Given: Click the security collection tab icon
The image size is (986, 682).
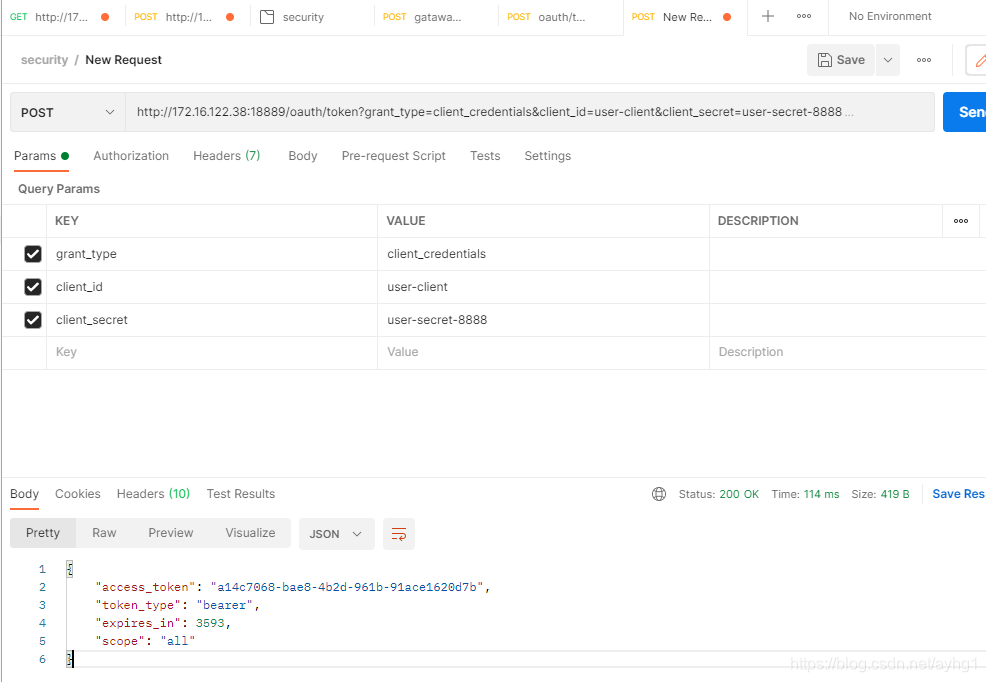Looking at the screenshot, I should pos(267,17).
